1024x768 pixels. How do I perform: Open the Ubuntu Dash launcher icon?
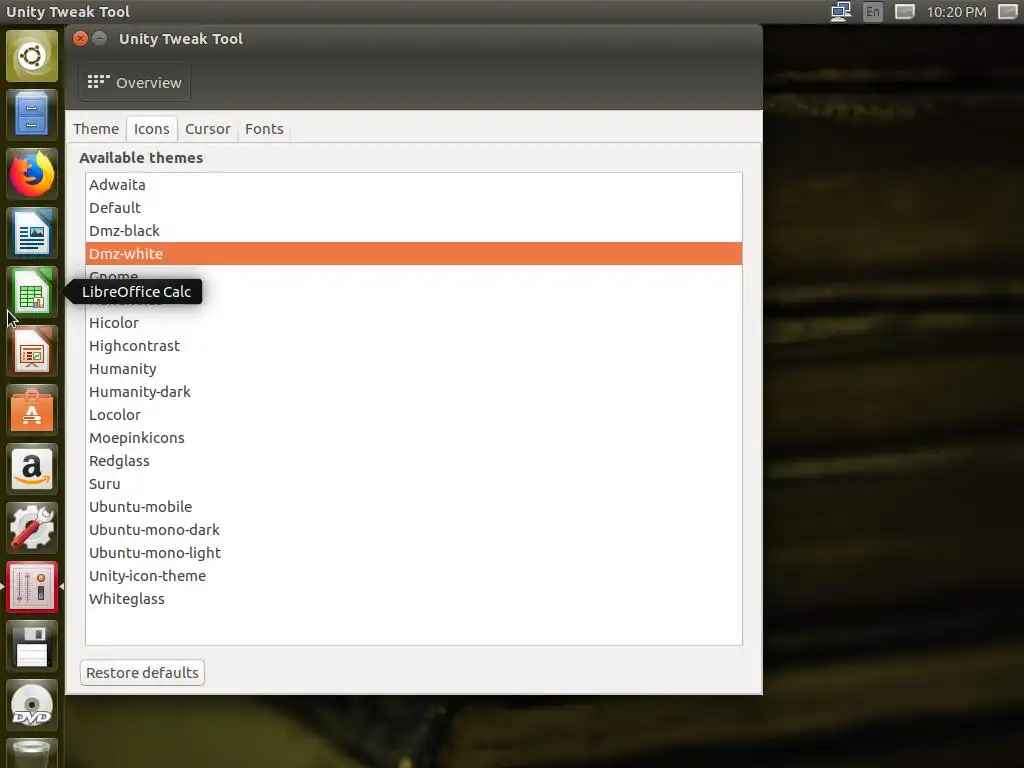32,56
